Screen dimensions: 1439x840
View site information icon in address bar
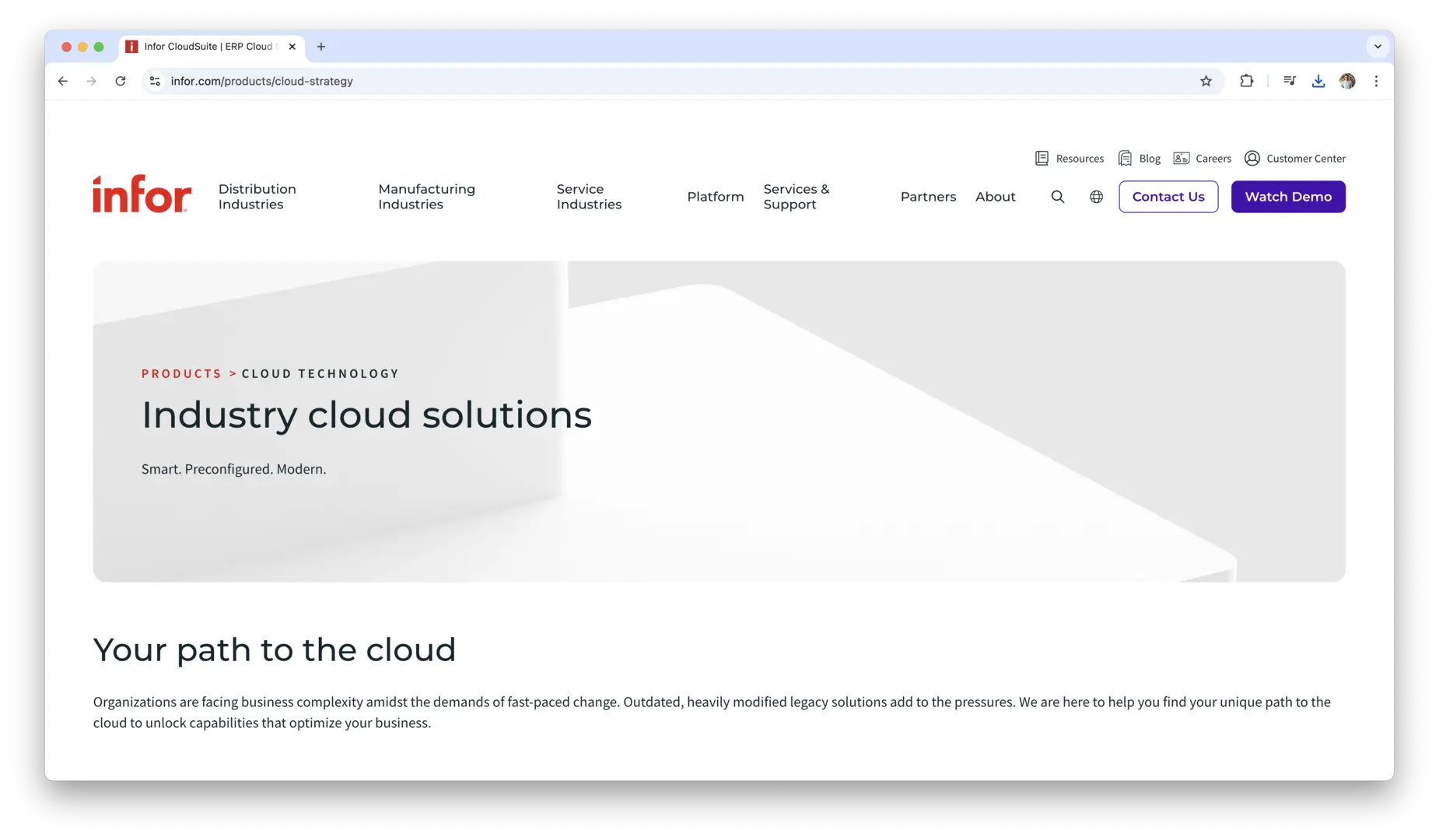(156, 81)
